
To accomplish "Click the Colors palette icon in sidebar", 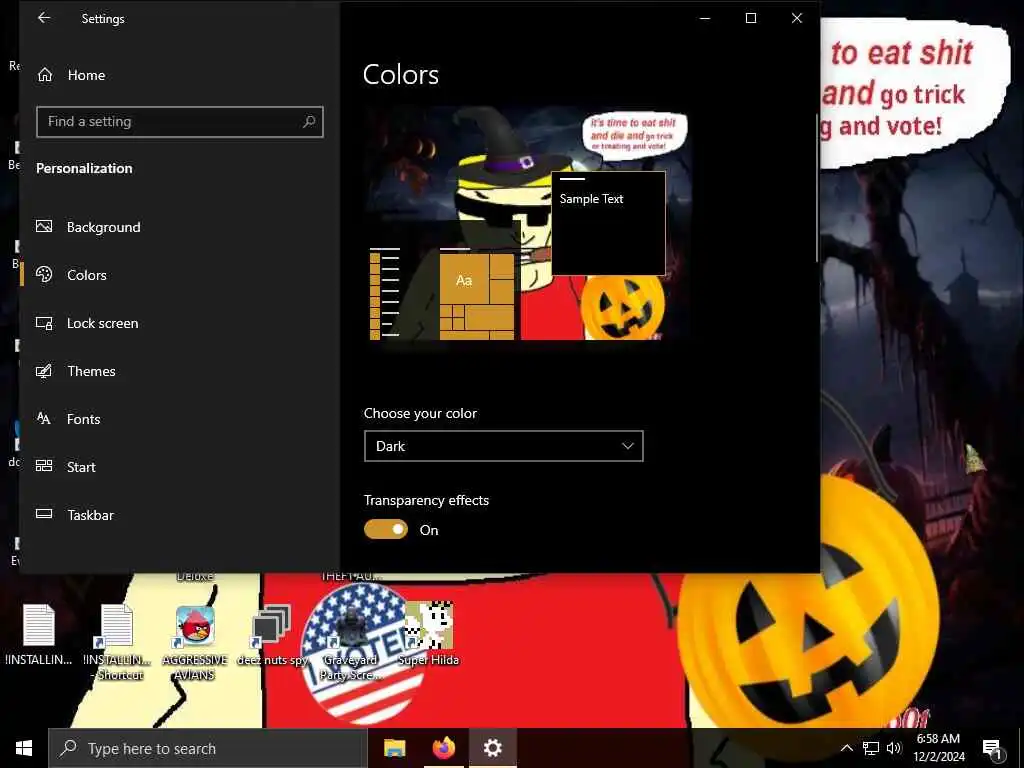I will (44, 274).
